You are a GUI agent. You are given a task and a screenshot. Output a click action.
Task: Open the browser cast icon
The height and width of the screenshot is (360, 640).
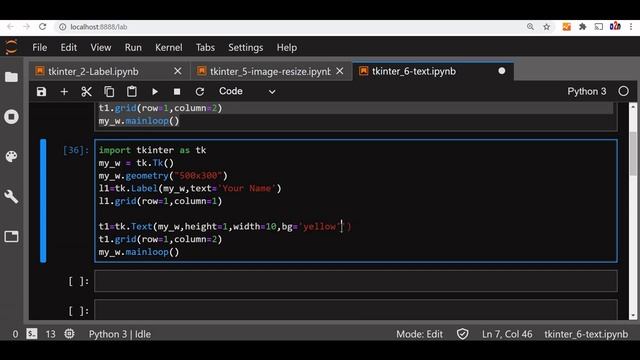click(x=599, y=27)
